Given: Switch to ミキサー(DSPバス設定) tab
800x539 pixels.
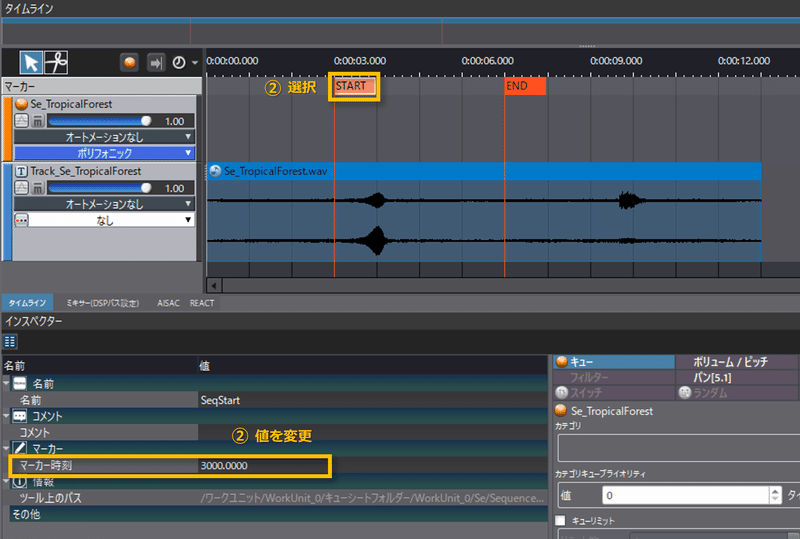Looking at the screenshot, I should 103,303.
